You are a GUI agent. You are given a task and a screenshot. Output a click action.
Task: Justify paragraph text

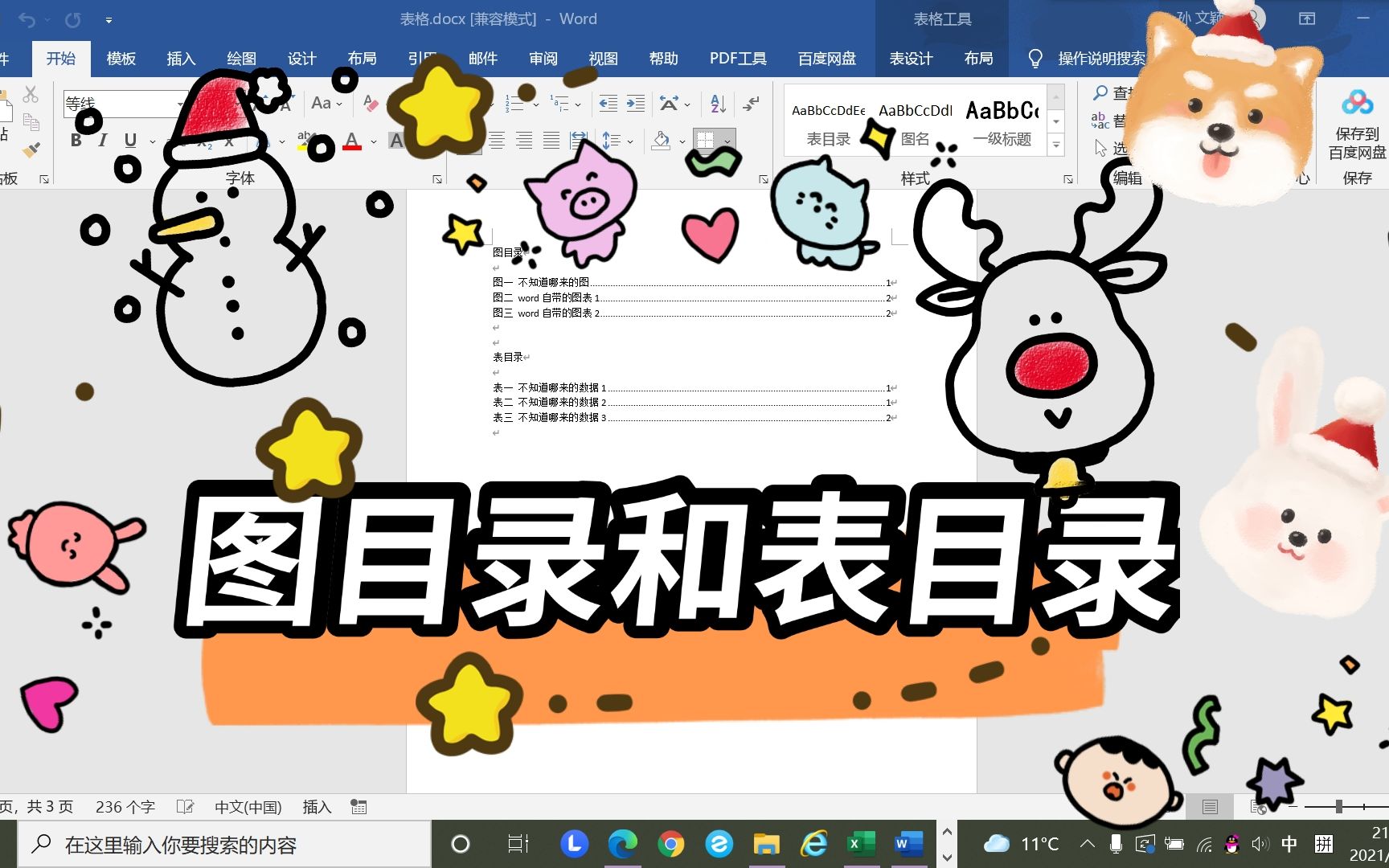click(x=551, y=141)
